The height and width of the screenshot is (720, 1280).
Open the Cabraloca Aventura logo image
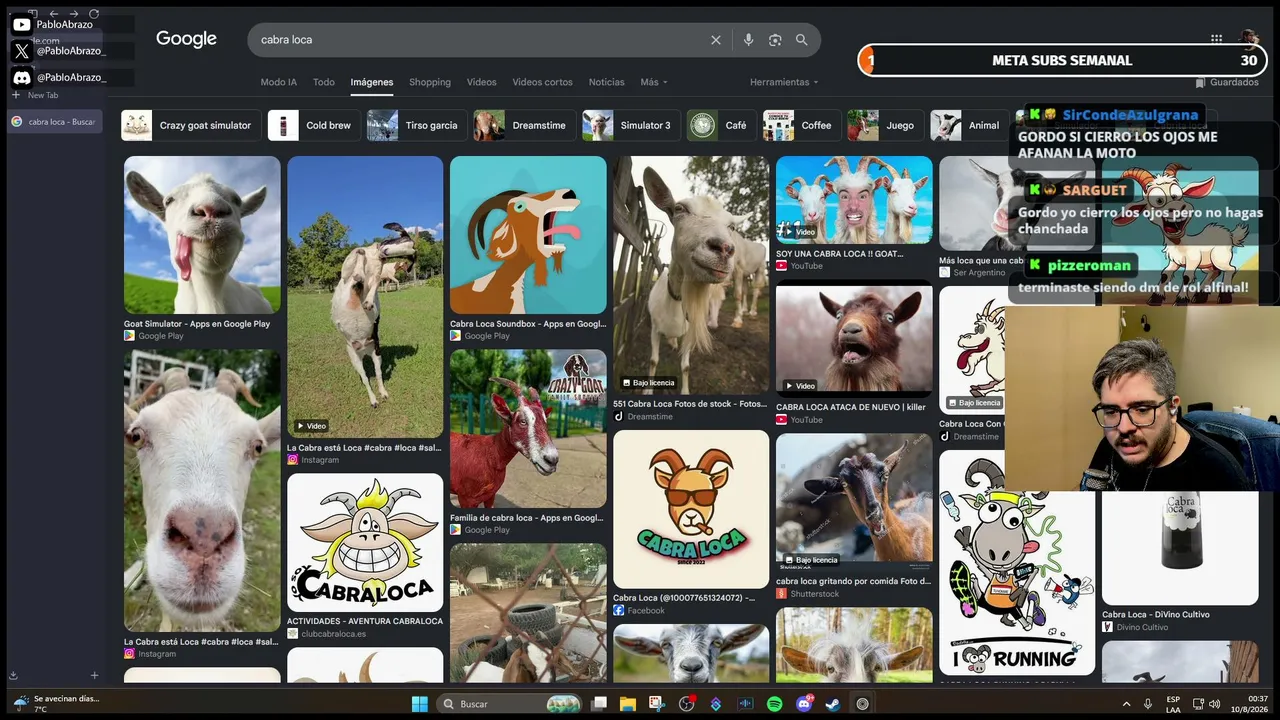pos(365,542)
